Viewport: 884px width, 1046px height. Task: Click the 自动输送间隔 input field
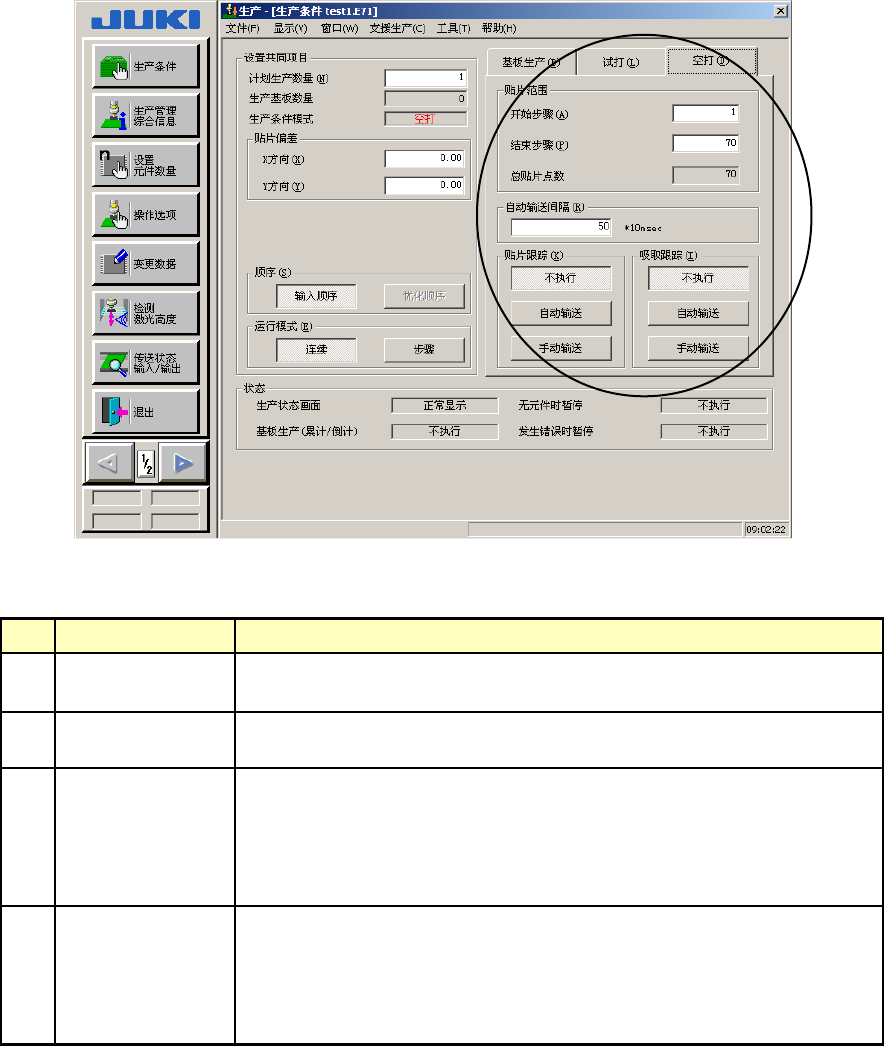[561, 227]
